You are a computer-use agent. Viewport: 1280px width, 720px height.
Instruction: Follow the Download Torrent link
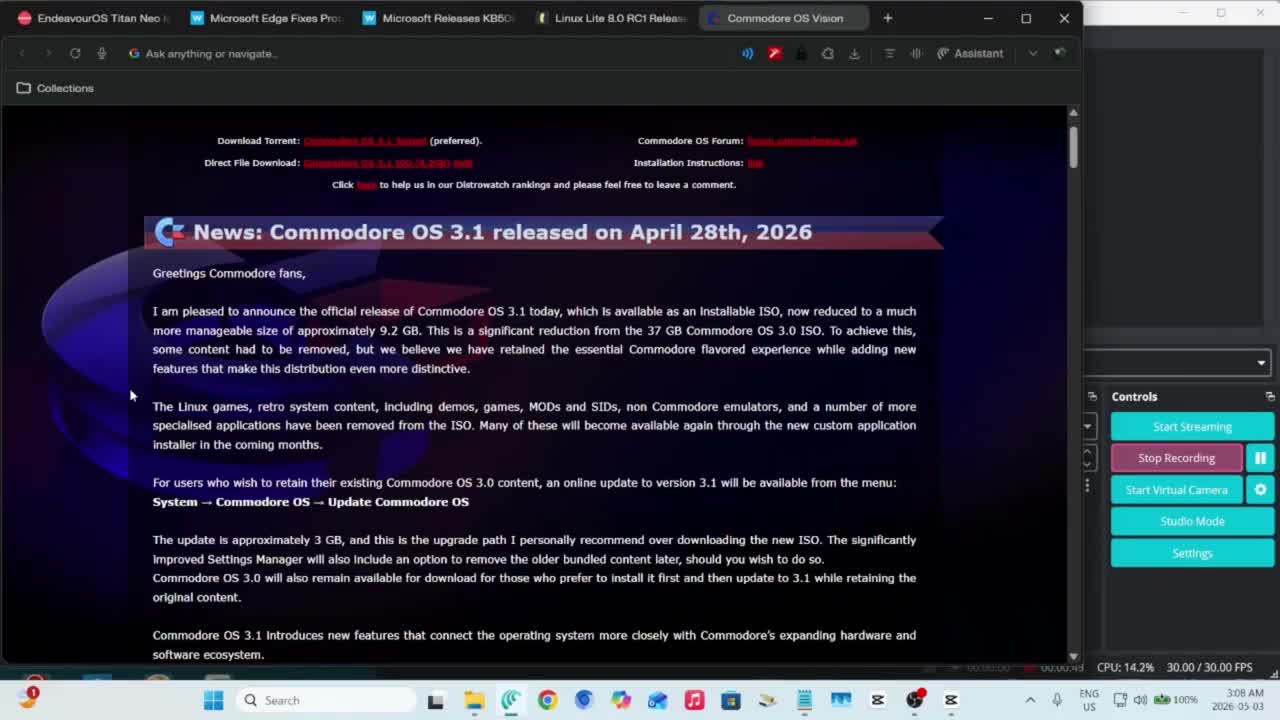(365, 141)
